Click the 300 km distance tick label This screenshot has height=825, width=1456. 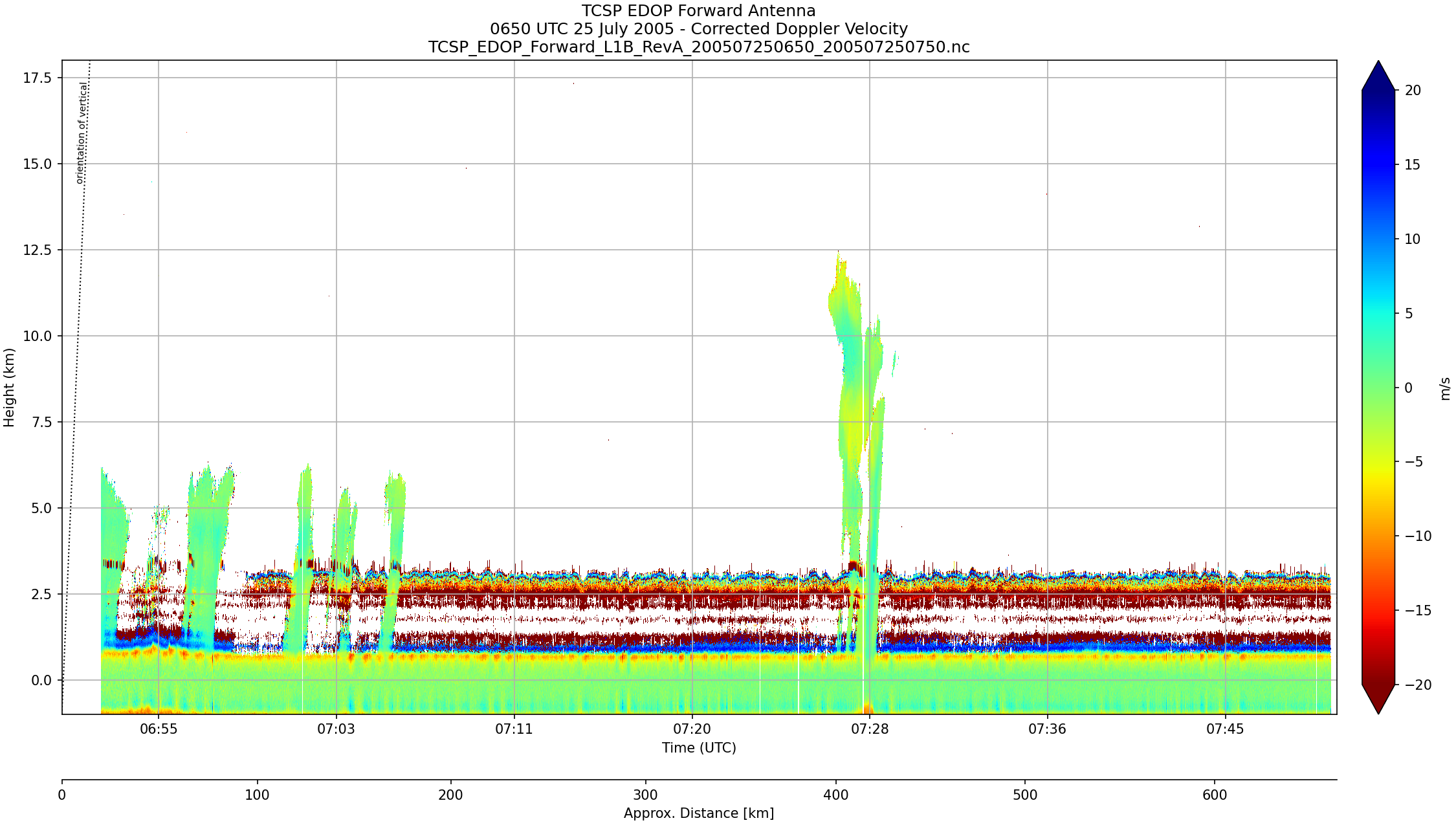pos(645,795)
